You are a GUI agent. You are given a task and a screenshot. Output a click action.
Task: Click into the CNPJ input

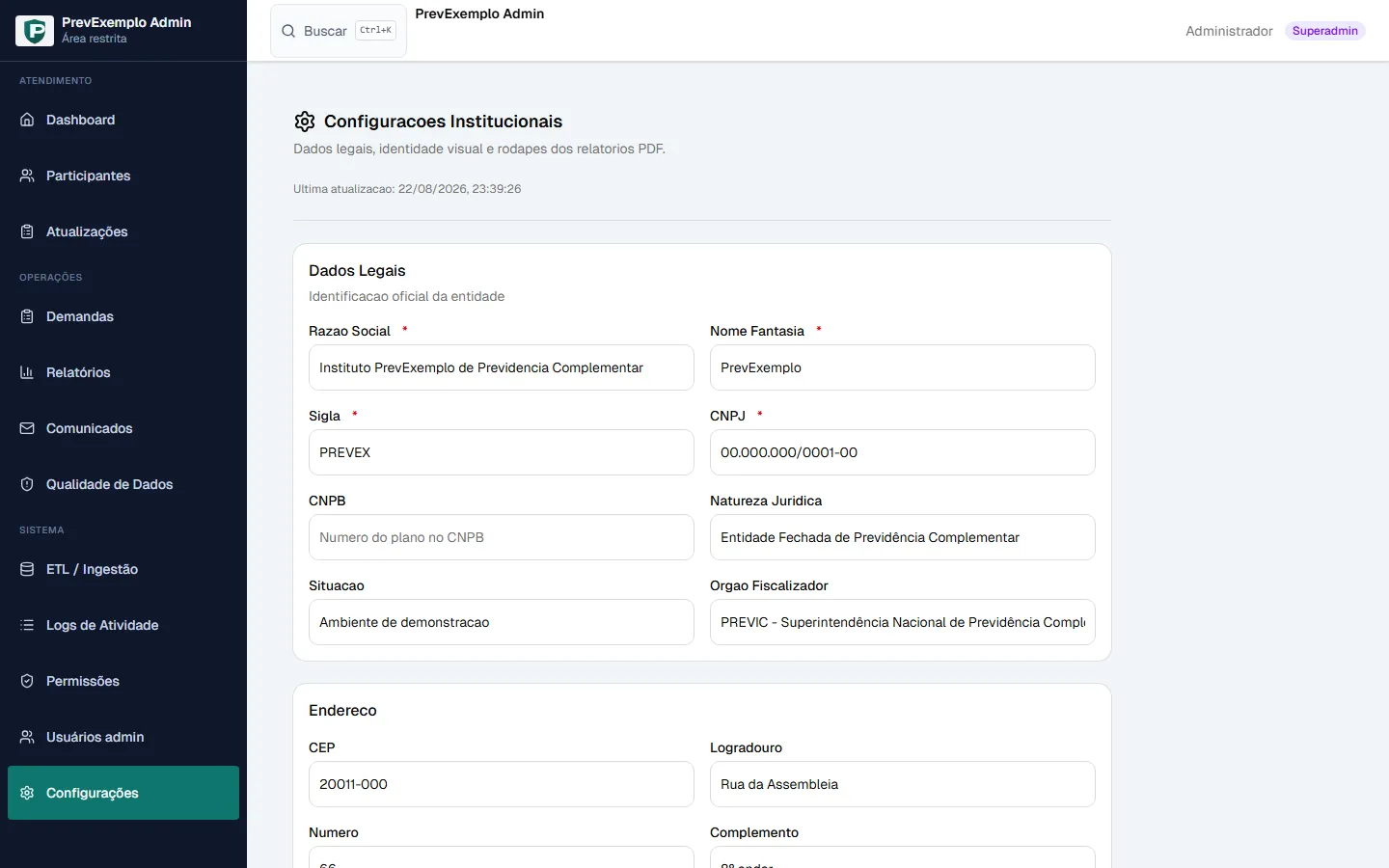pos(903,452)
